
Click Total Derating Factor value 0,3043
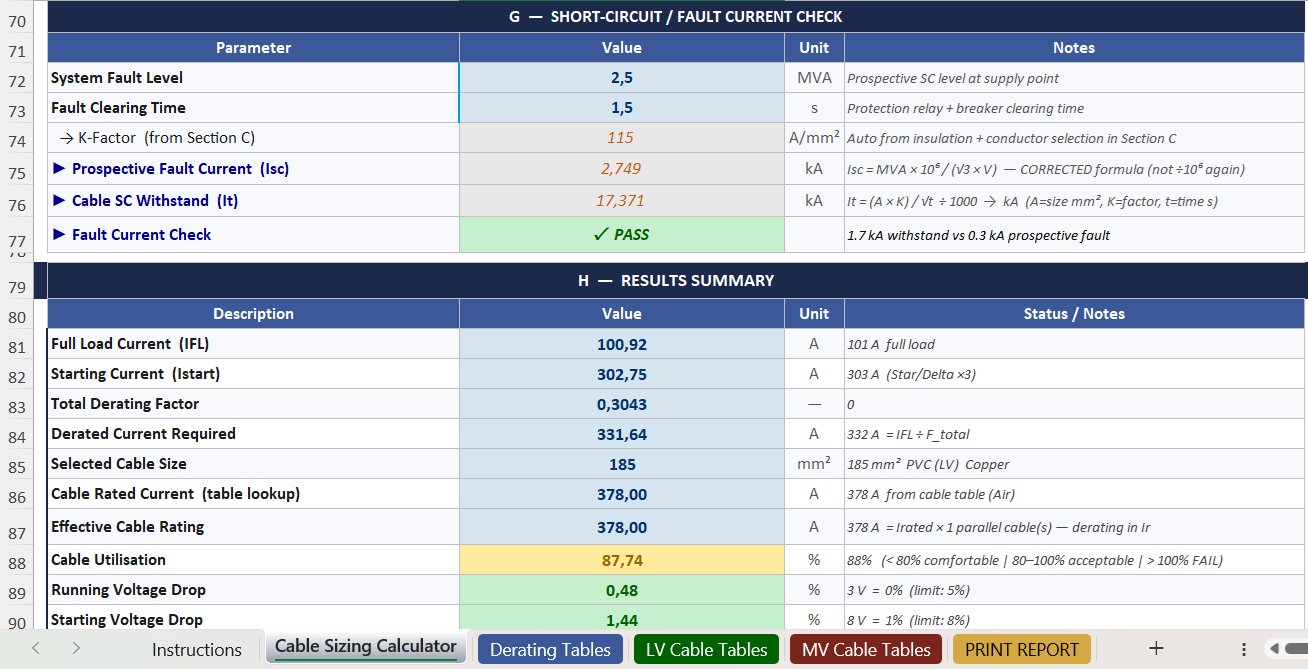pos(622,404)
